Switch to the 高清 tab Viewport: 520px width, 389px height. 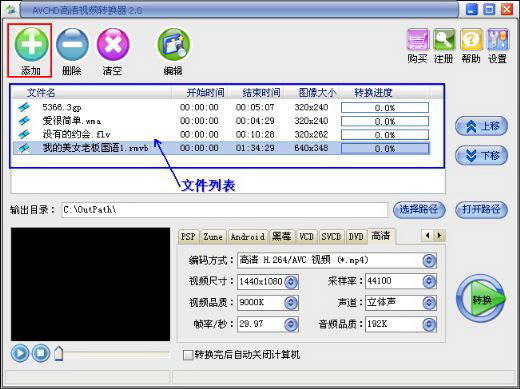381,236
